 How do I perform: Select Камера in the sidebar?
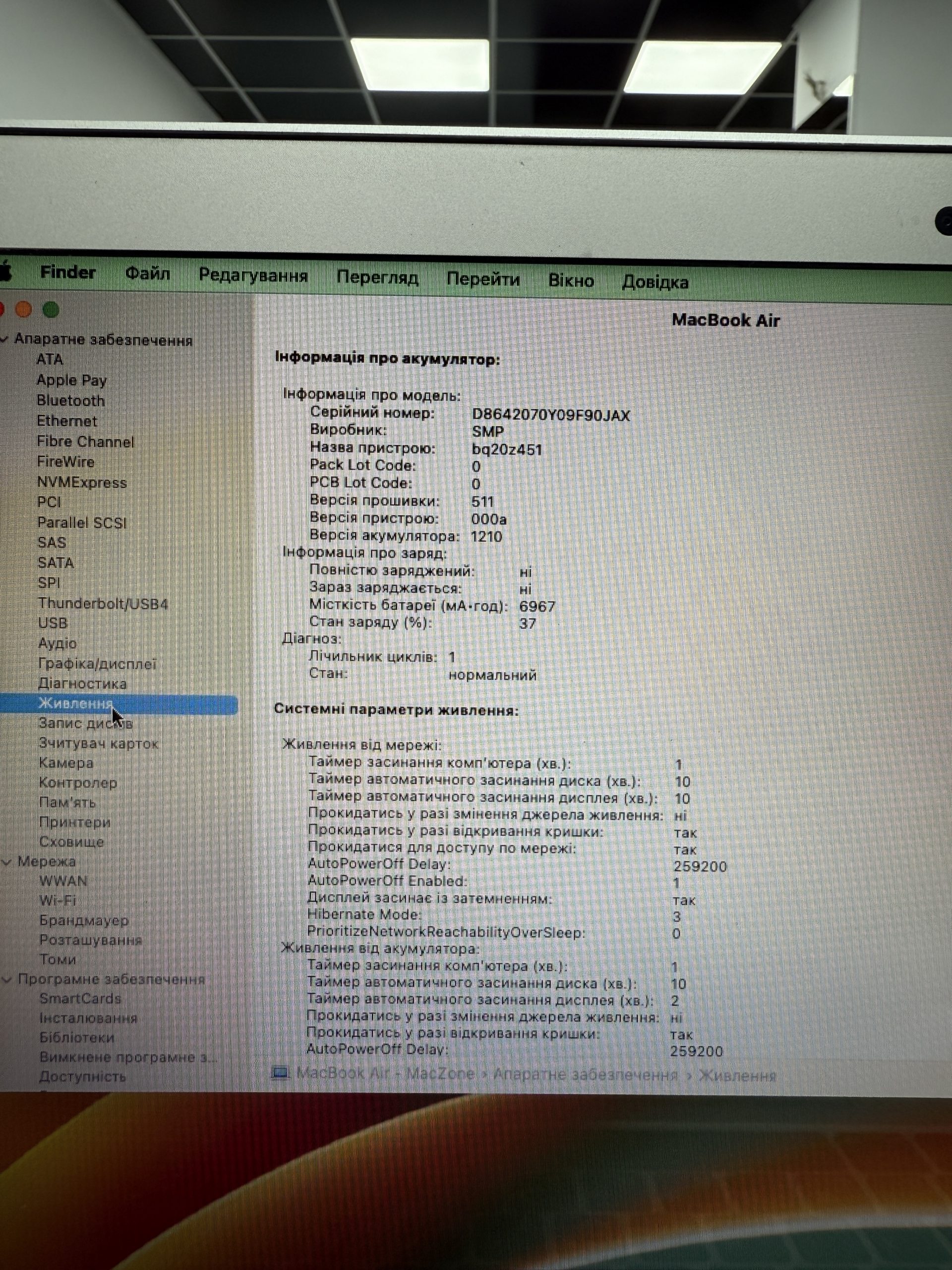point(66,763)
